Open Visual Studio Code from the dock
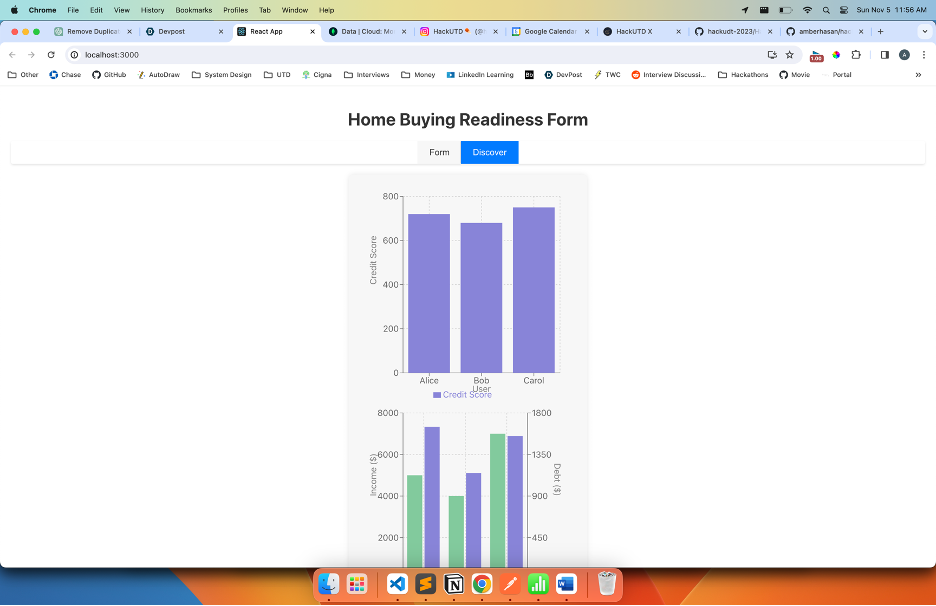Viewport: 936px width, 606px height. pos(398,584)
